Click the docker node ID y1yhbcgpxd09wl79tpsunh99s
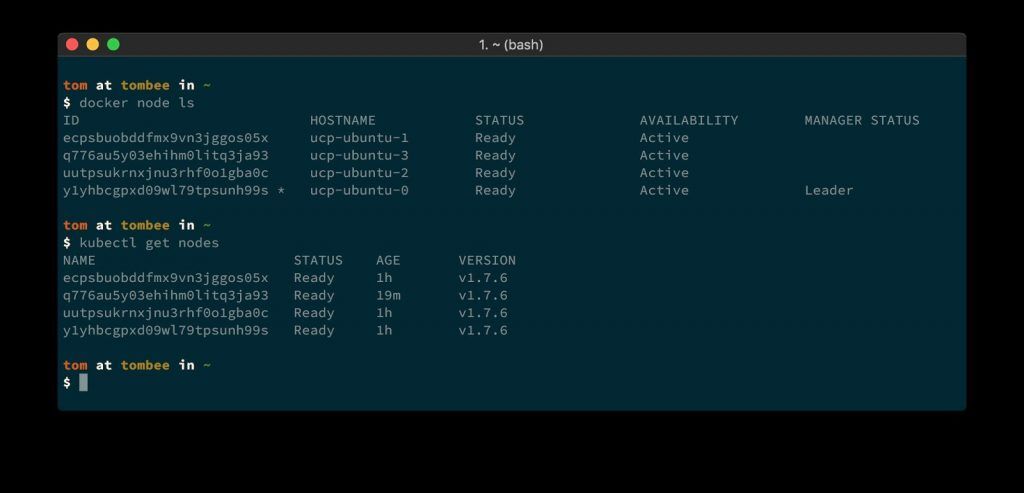Viewport: 1024px width, 493px height. (x=165, y=191)
